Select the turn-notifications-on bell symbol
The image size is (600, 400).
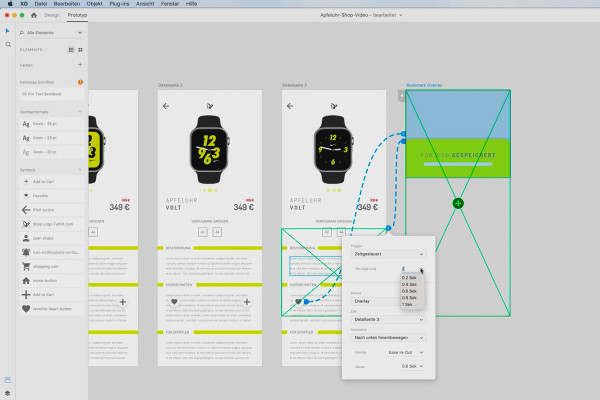click(x=51, y=252)
